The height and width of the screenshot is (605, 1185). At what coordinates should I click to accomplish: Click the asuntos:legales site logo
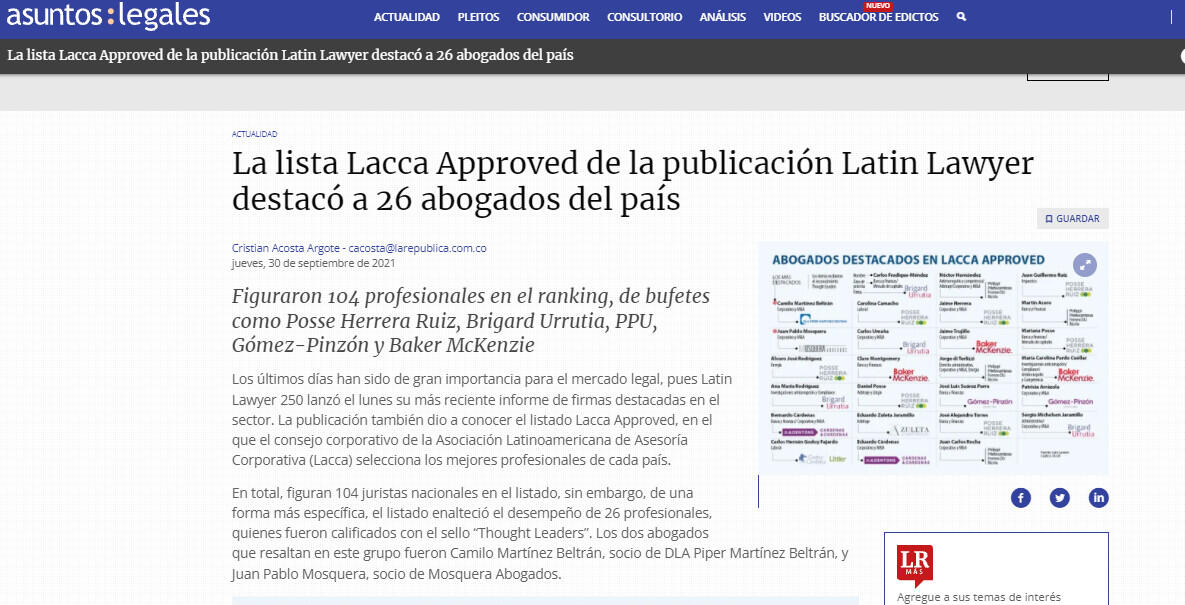pos(108,16)
